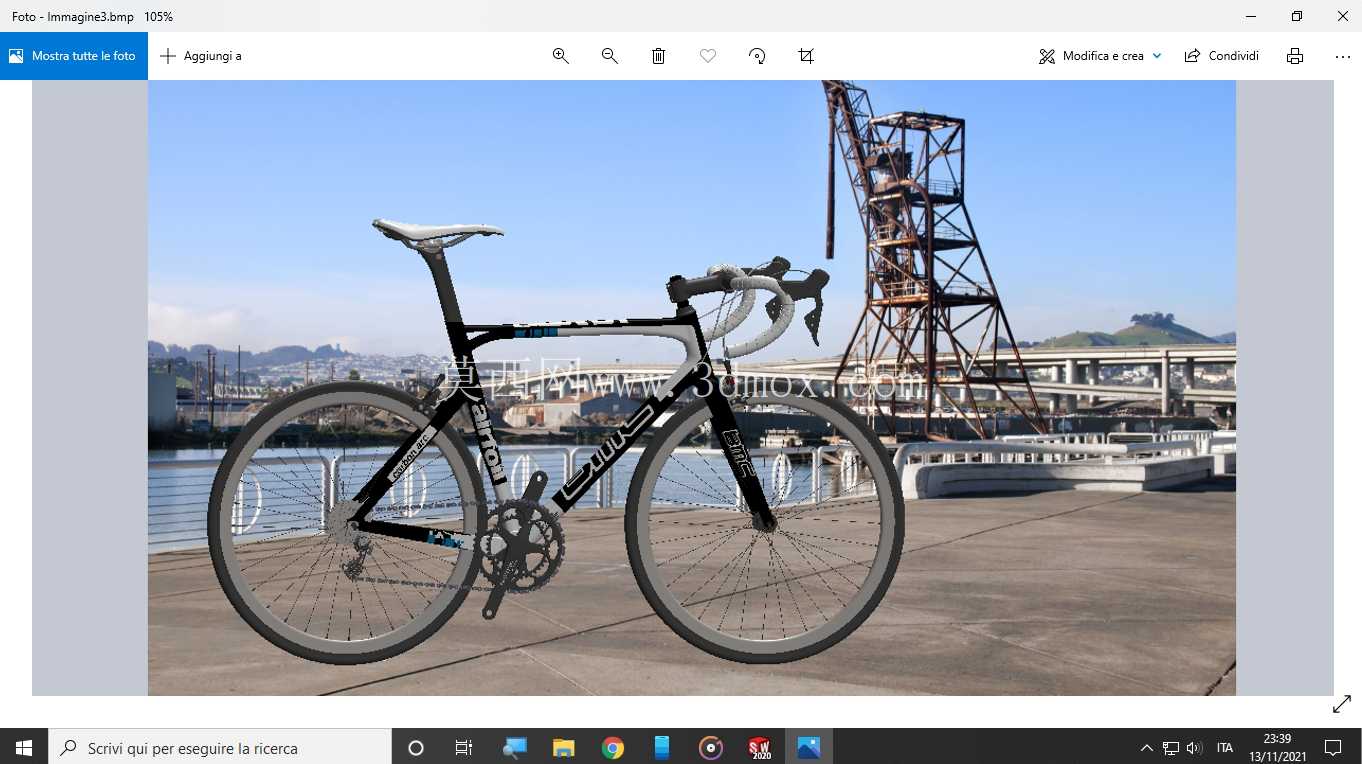Open the clock showing 23:39
Viewport: 1362px width, 764px height.
1277,748
